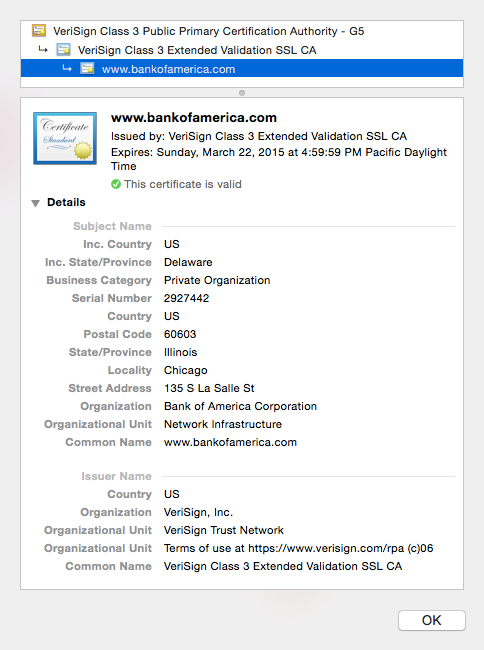Click the large Certificate Standard image
Viewport: 484px width, 650px height.
[65, 138]
